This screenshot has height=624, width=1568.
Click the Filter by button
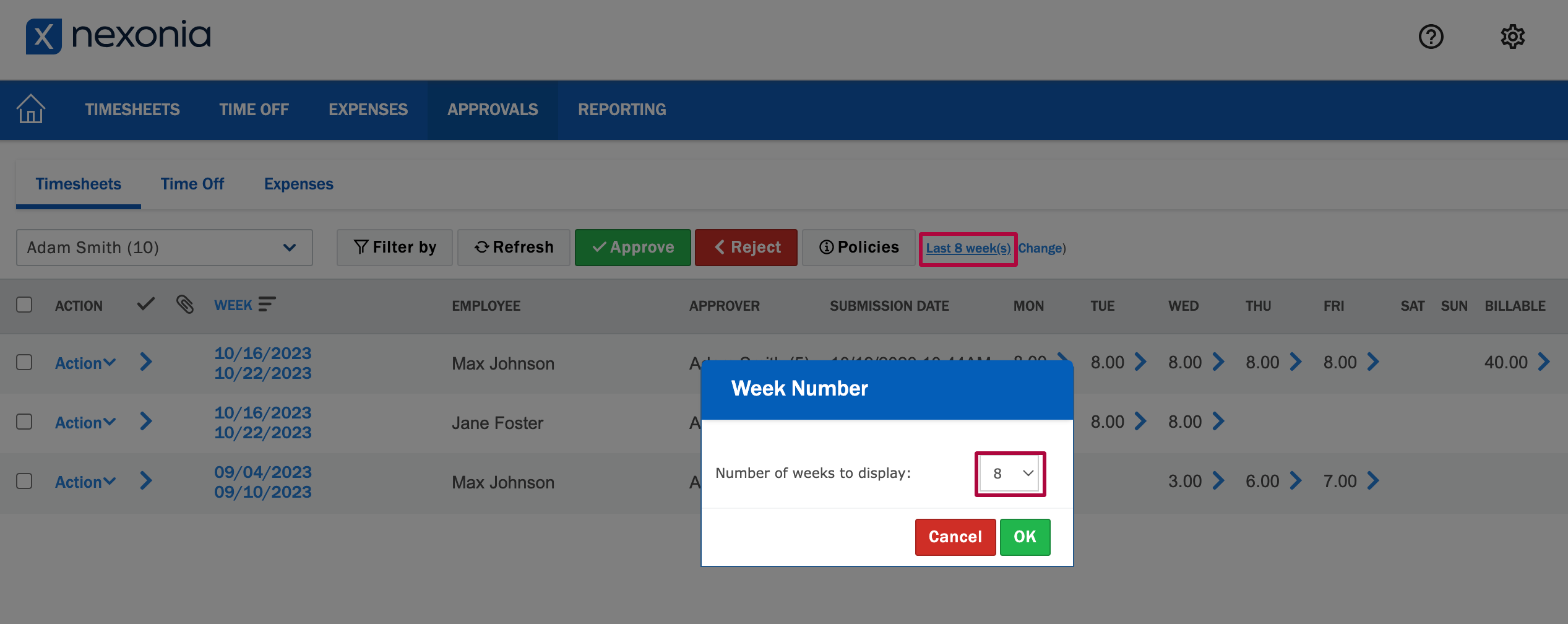click(395, 248)
